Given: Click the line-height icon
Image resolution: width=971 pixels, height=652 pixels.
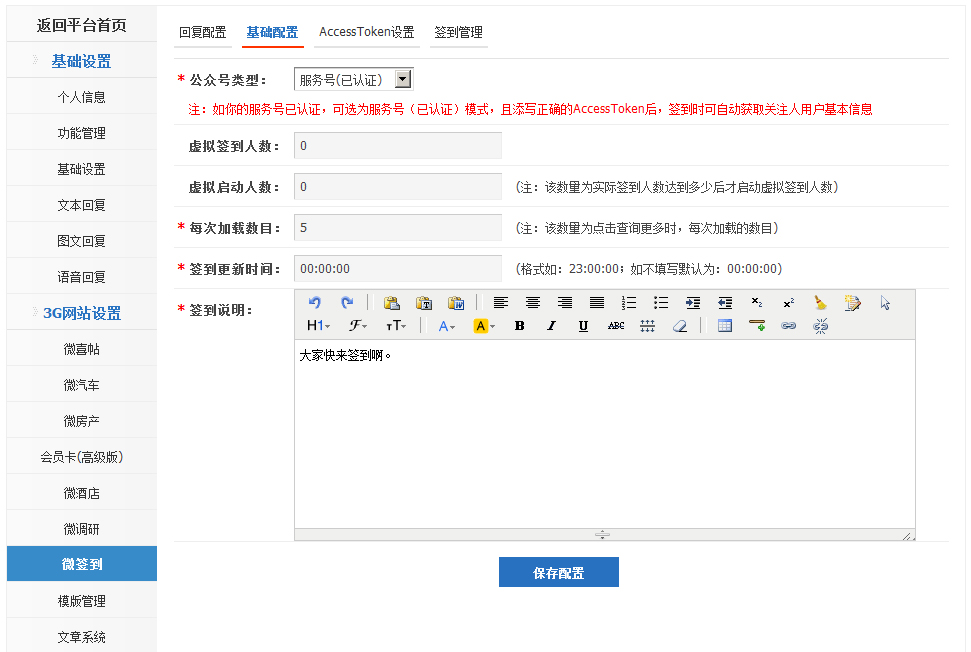Looking at the screenshot, I should (x=648, y=326).
